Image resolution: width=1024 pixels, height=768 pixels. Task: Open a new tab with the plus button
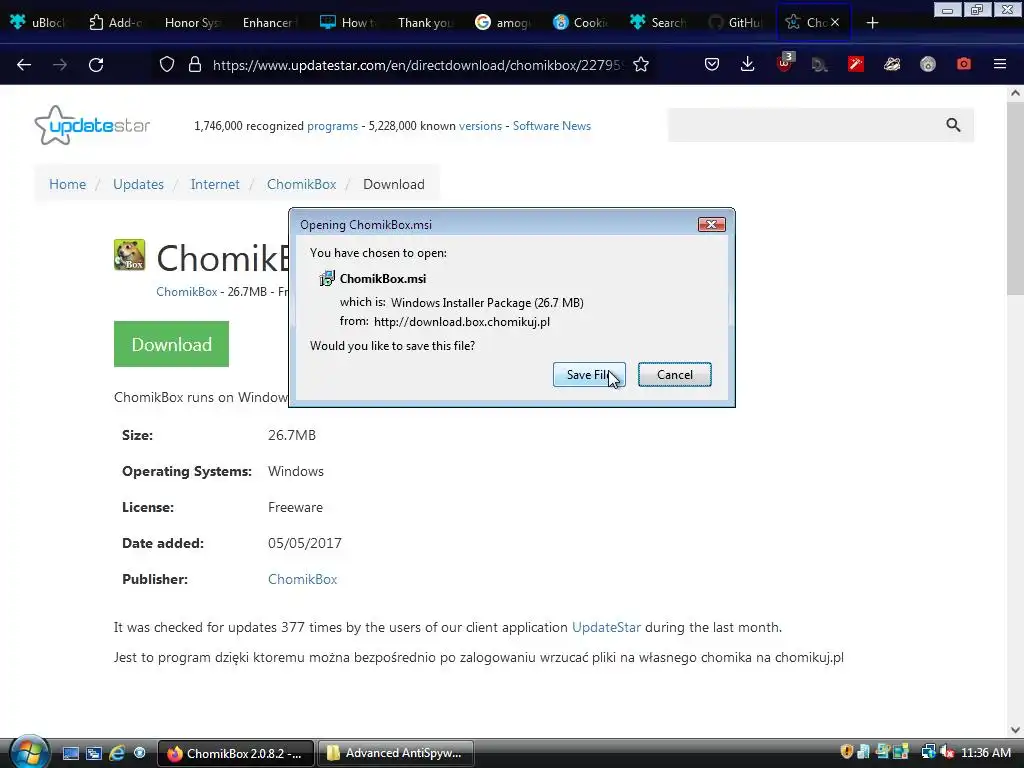(872, 23)
